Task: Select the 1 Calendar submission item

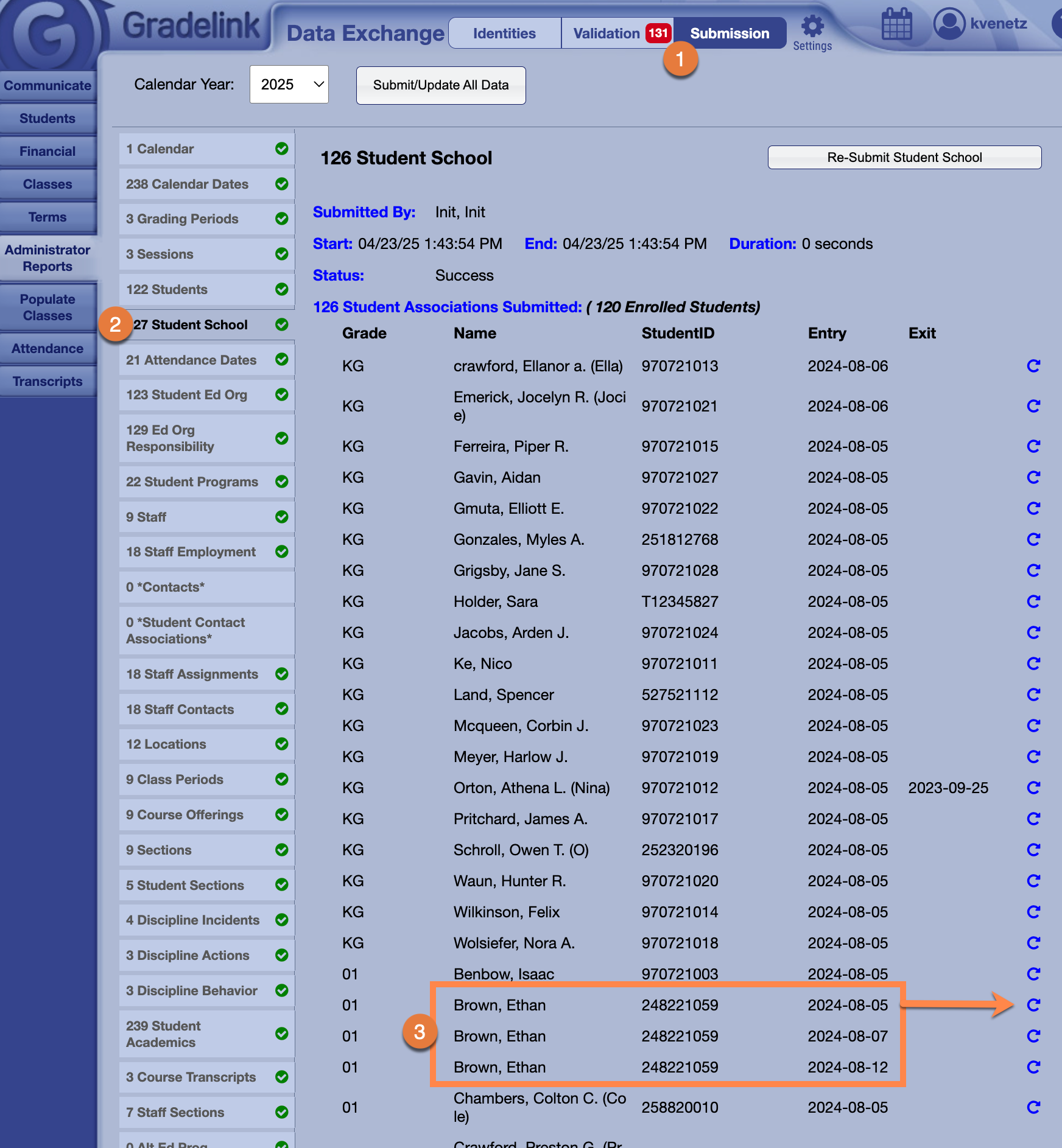Action: [207, 149]
